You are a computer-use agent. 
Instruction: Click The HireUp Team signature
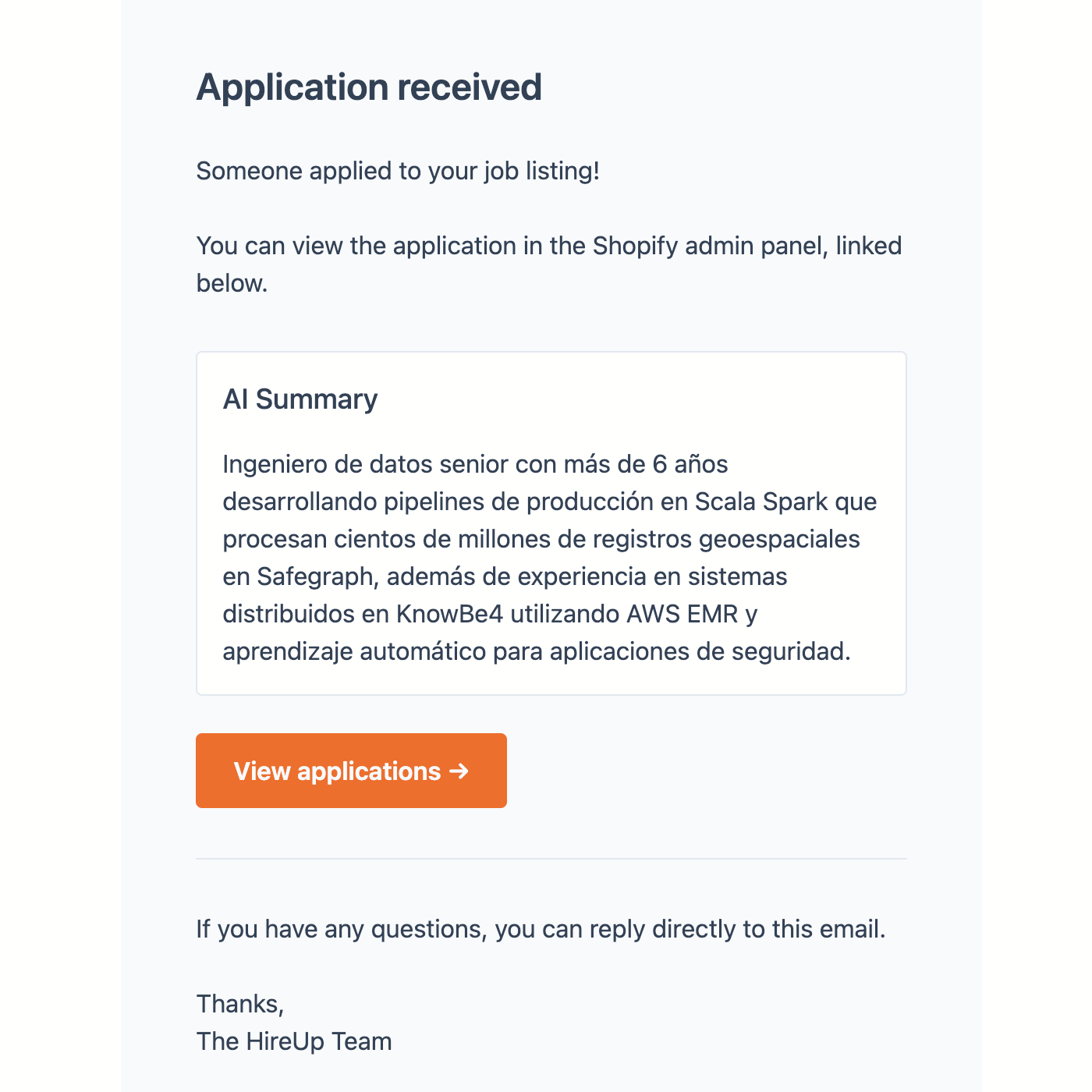click(x=294, y=1041)
